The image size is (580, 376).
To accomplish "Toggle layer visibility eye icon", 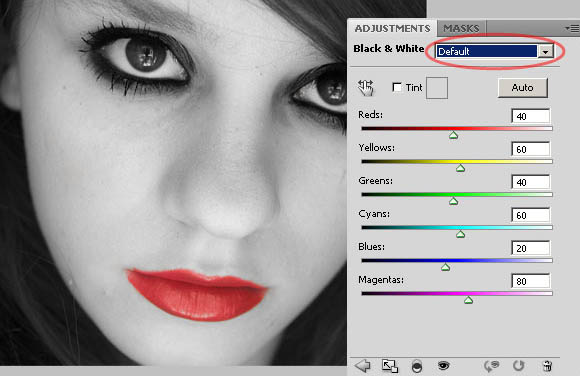I will pyautogui.click(x=443, y=366).
